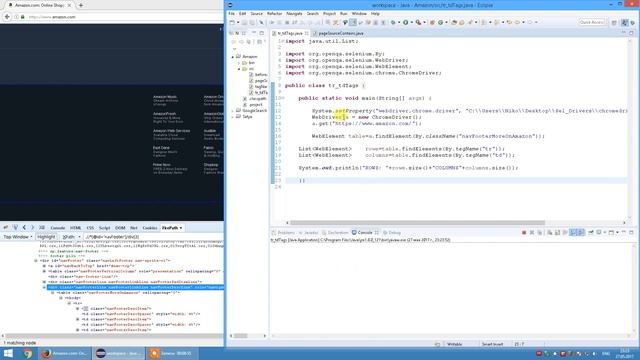
Task: Click the Amazon Web Services footer link
Action: tap(171, 131)
